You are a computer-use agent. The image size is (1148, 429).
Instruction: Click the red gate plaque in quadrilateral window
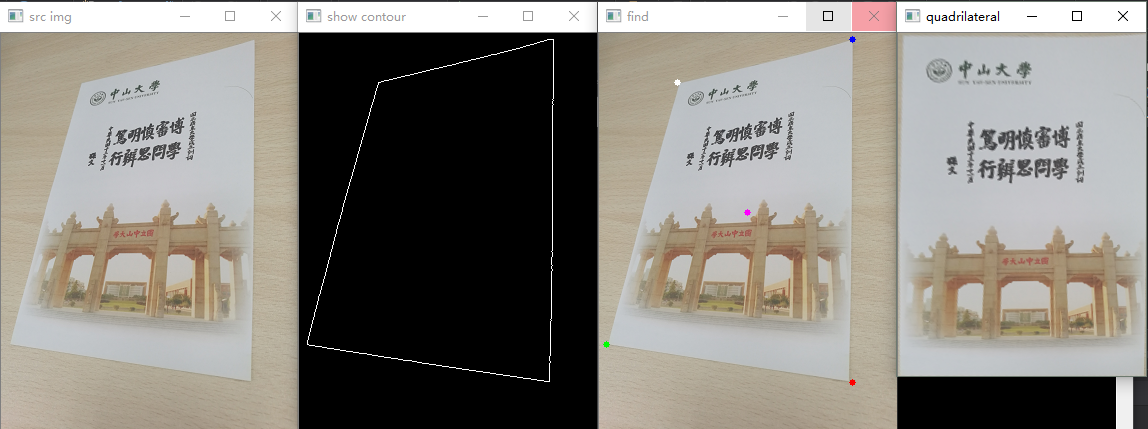click(x=1024, y=261)
